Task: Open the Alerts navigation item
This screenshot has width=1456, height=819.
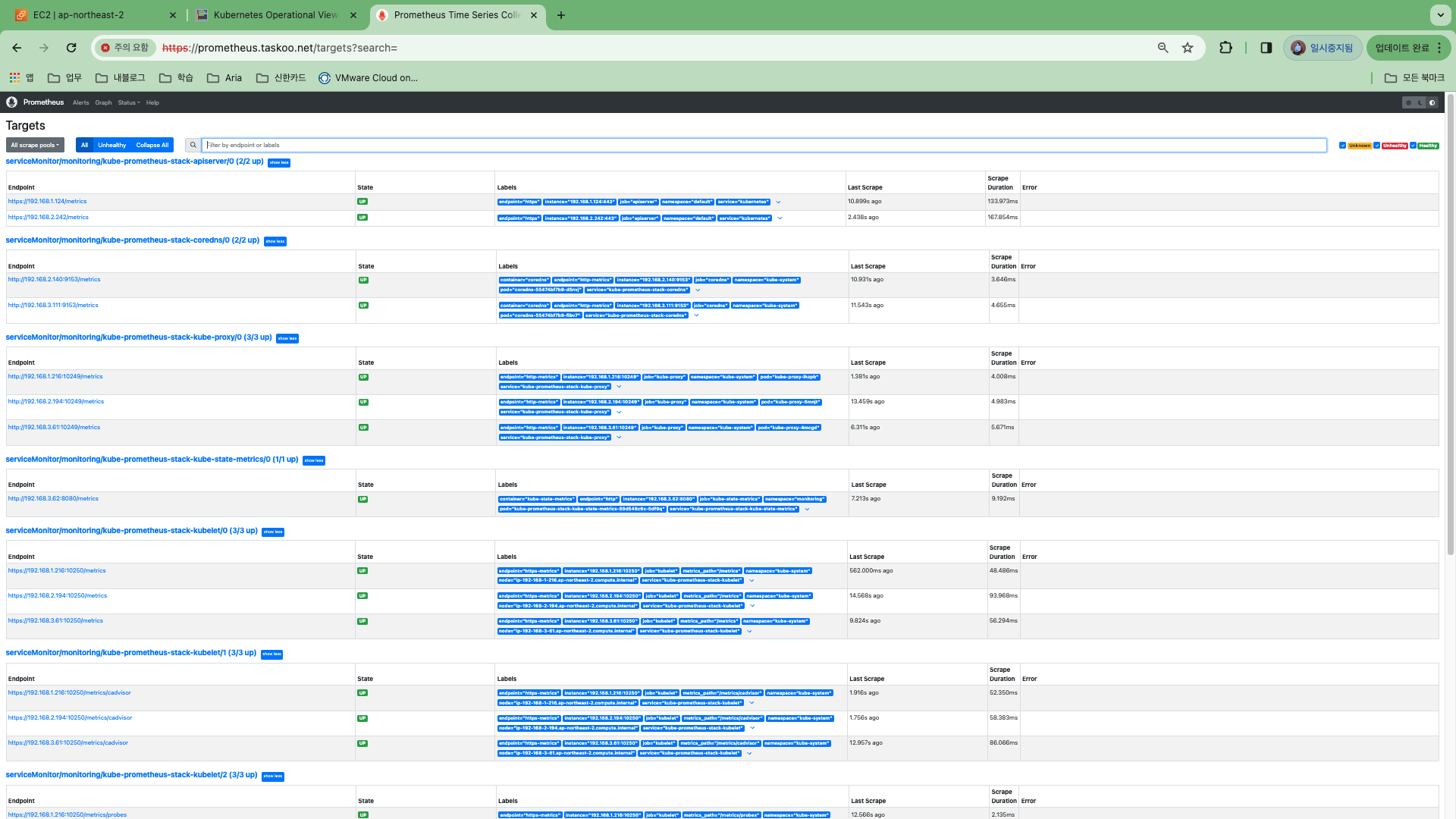Action: point(80,102)
